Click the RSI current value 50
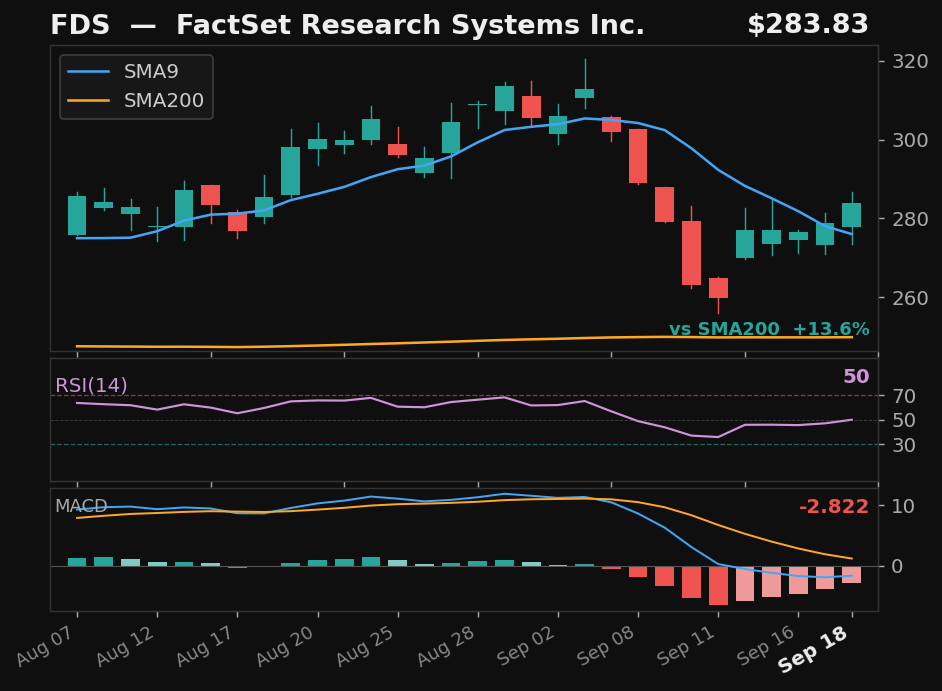Image resolution: width=942 pixels, height=691 pixels. point(856,377)
